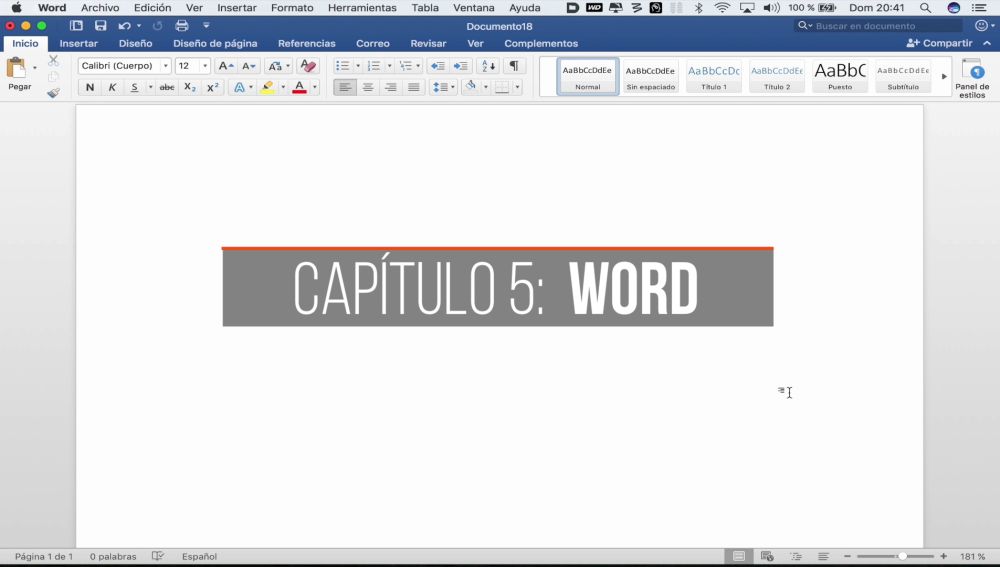Viewport: 1000px width, 567px height.
Task: Click the Español language indicator
Action: [x=200, y=556]
